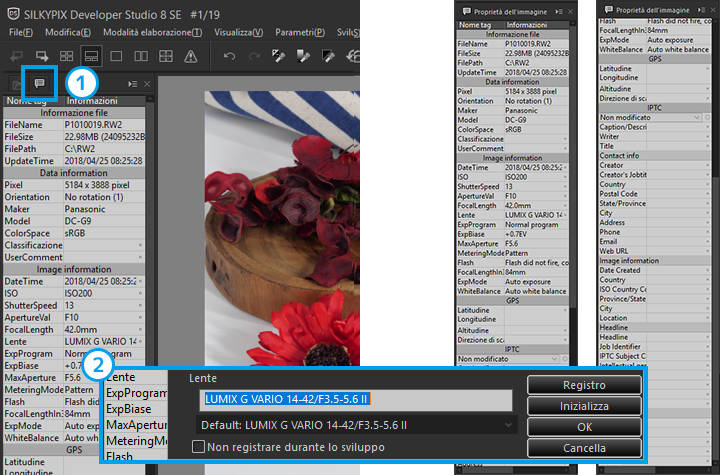This screenshot has height=475, width=720.
Task: Click arrow on Classificazione row, main panel
Action: tap(140, 245)
